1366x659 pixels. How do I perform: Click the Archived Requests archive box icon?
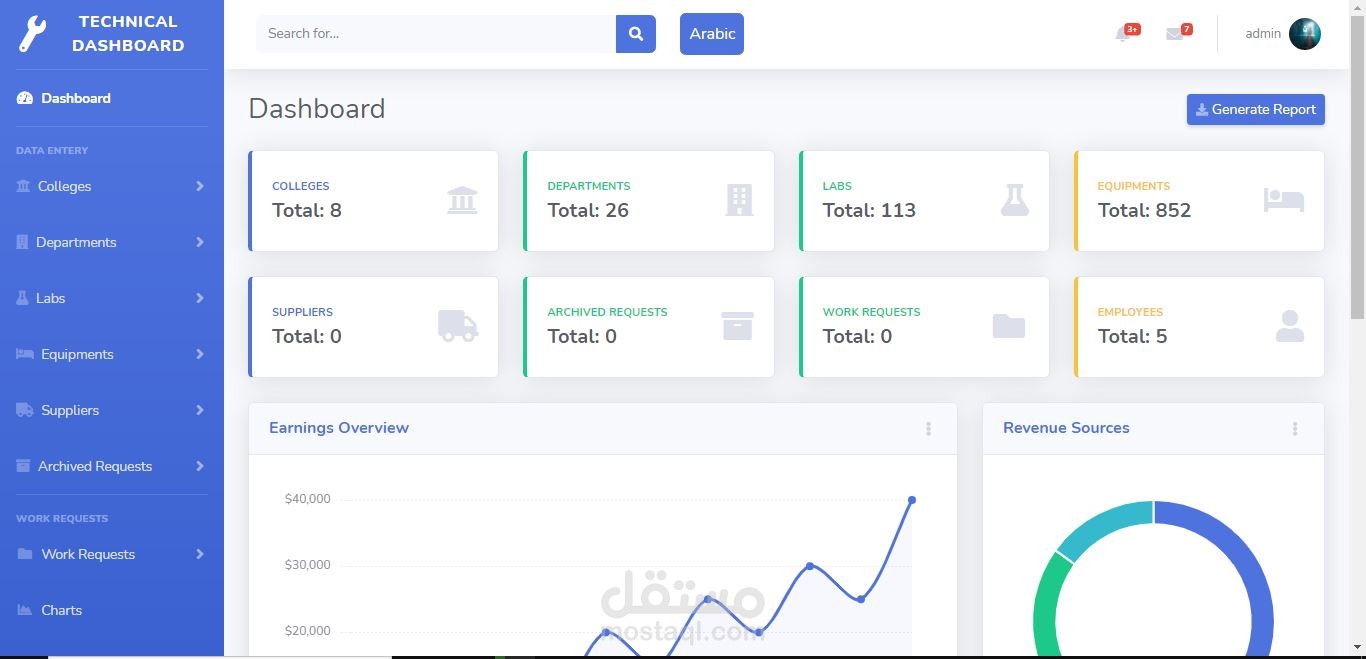738,326
